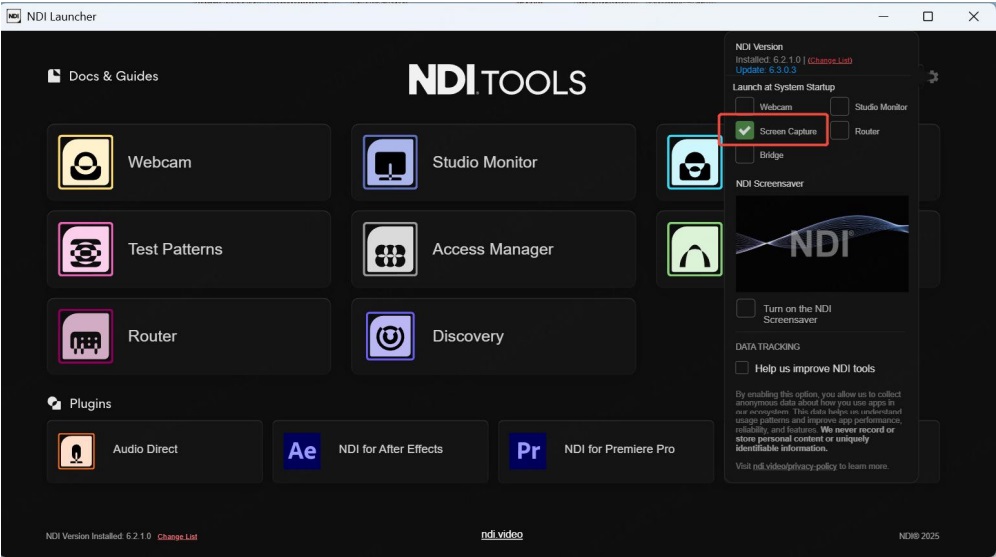
Task: Open the Test Patterns icon
Action: [86, 249]
